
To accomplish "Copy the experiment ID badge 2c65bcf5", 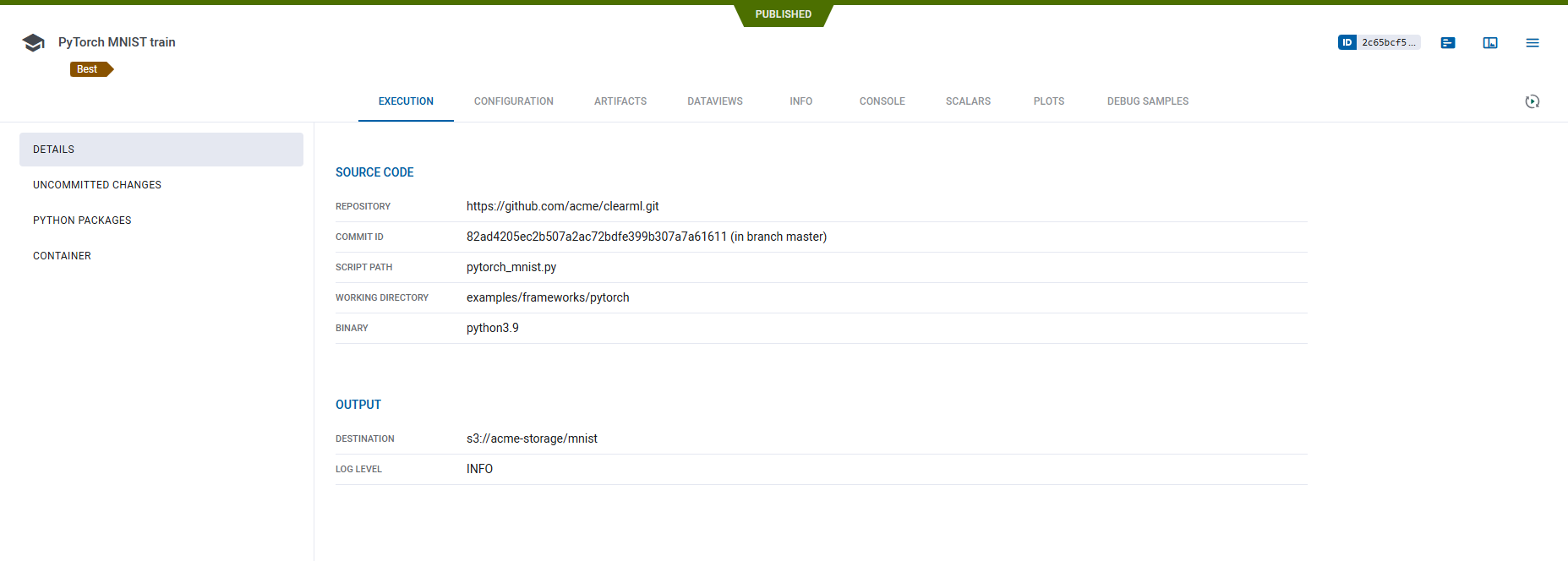I will [x=1379, y=42].
